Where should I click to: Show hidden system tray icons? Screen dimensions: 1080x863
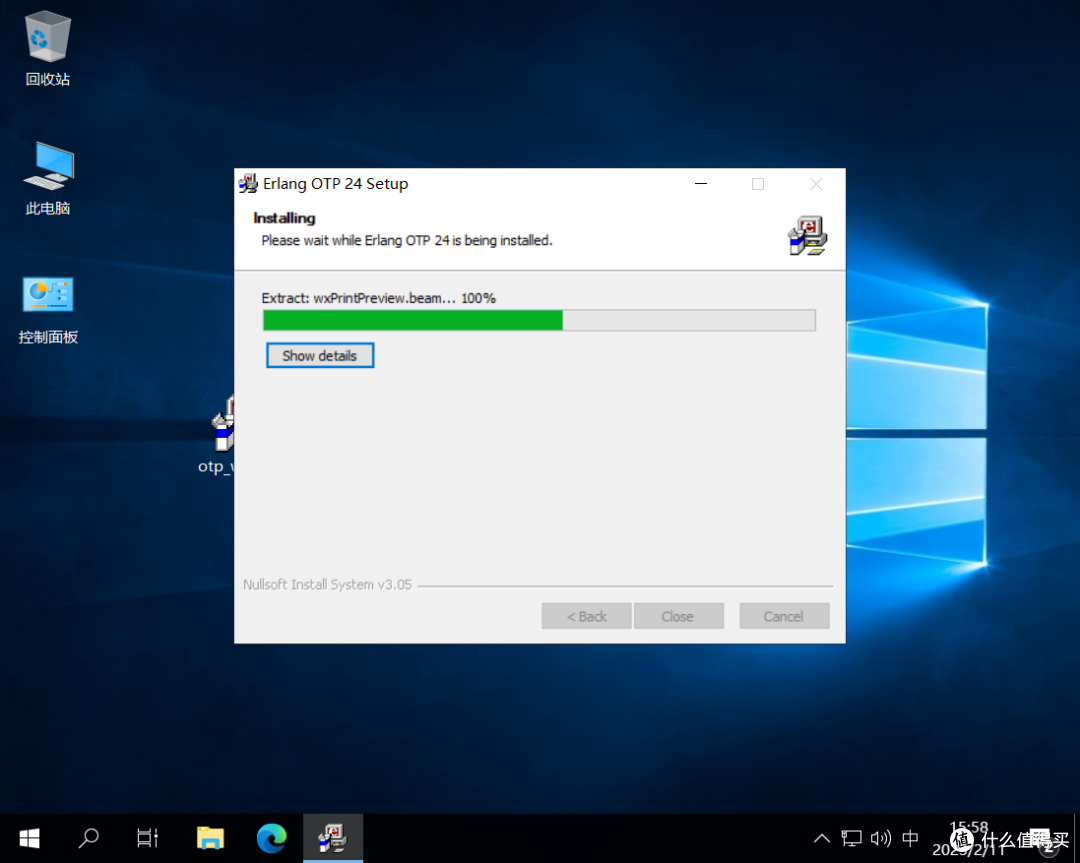[821, 838]
